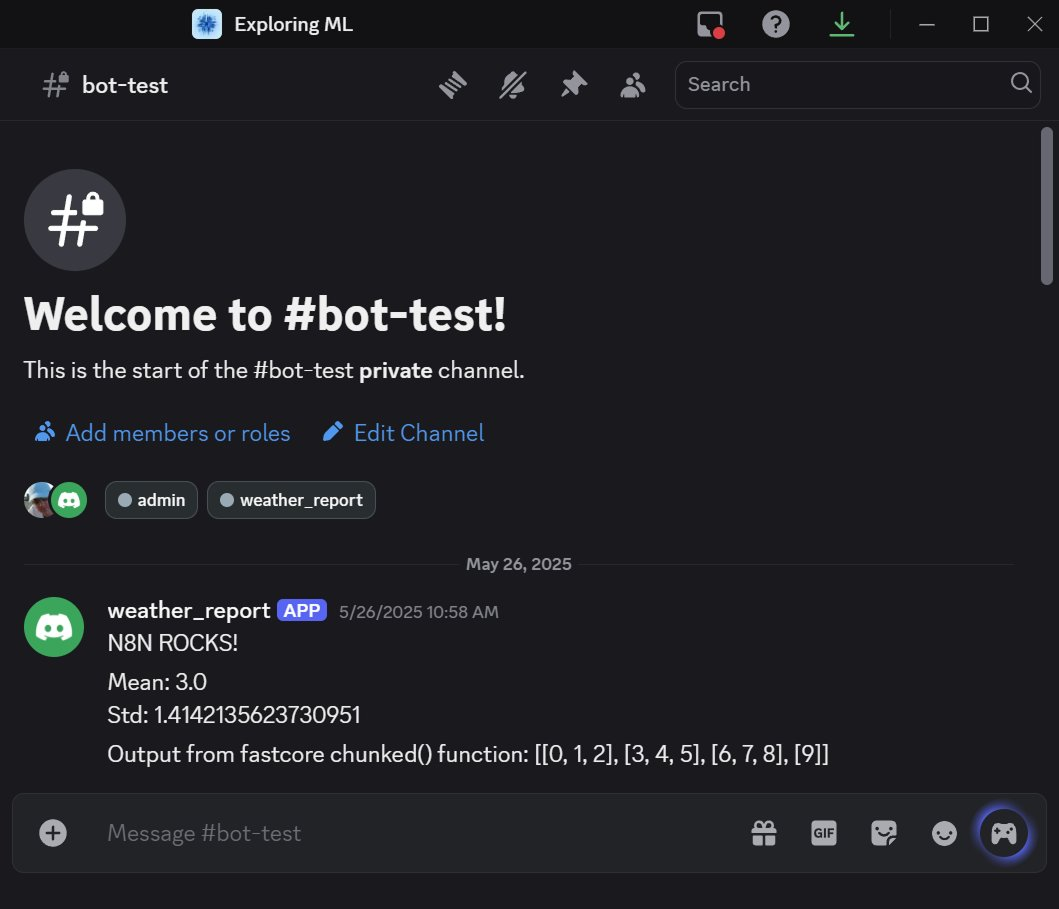Open the attachment plus button
The height and width of the screenshot is (909, 1059).
pyautogui.click(x=52, y=832)
